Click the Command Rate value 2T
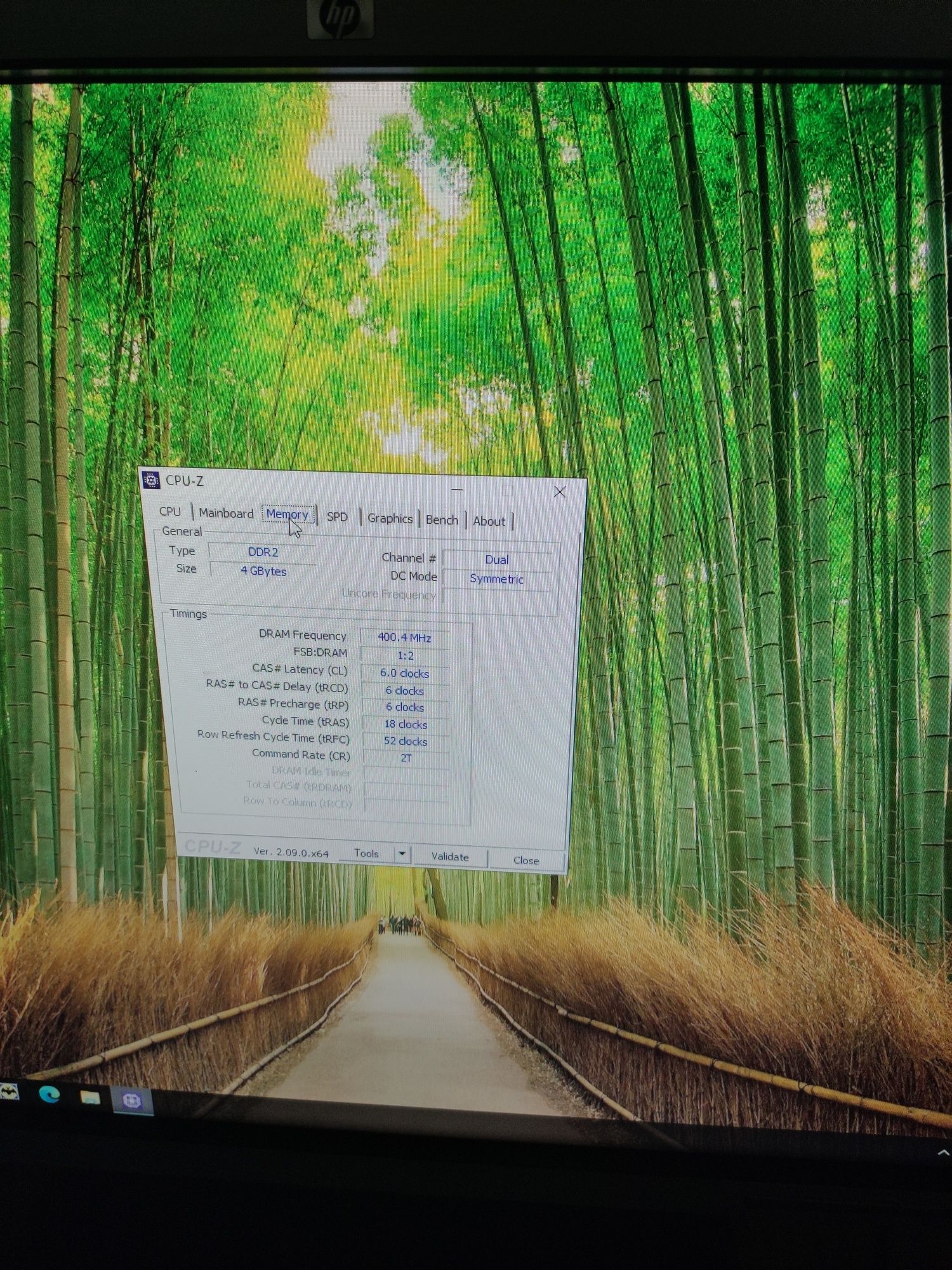Image resolution: width=952 pixels, height=1270 pixels. click(406, 758)
